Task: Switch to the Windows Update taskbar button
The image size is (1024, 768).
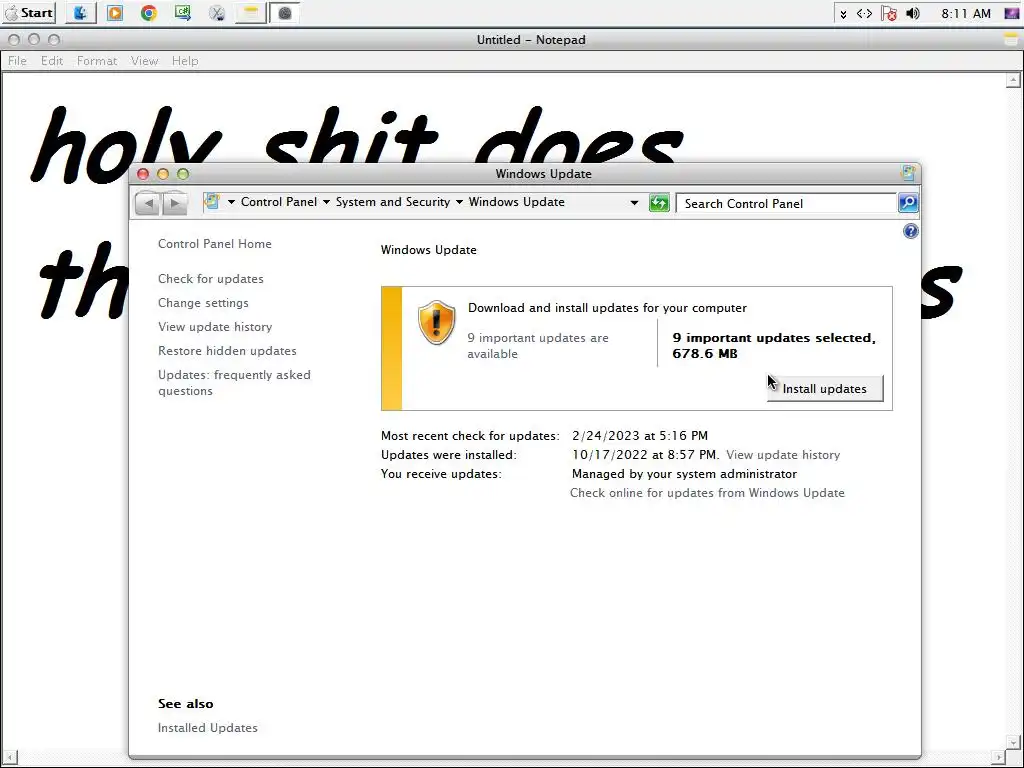Action: point(285,12)
